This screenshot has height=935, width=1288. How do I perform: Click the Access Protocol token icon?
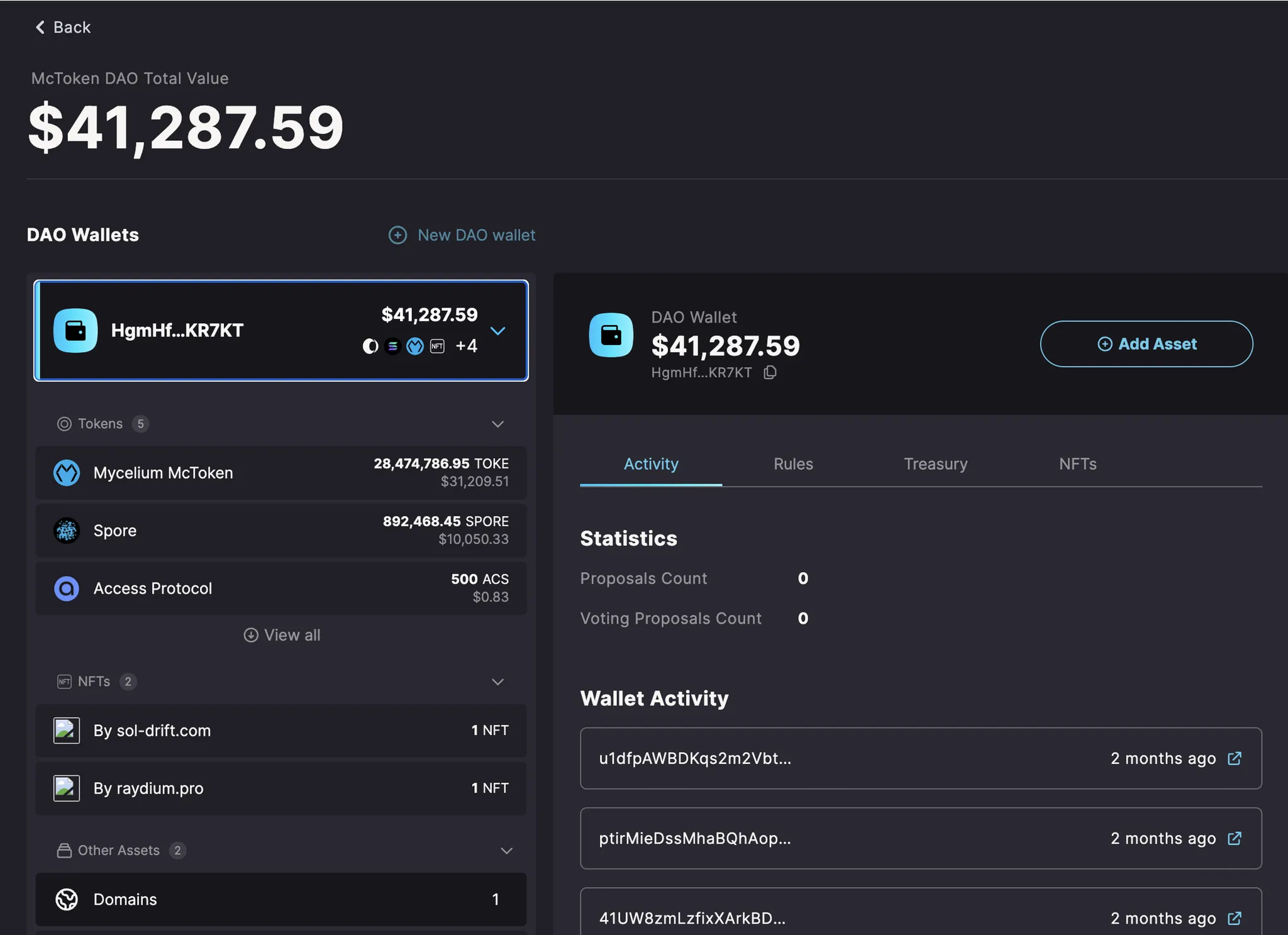(x=67, y=589)
